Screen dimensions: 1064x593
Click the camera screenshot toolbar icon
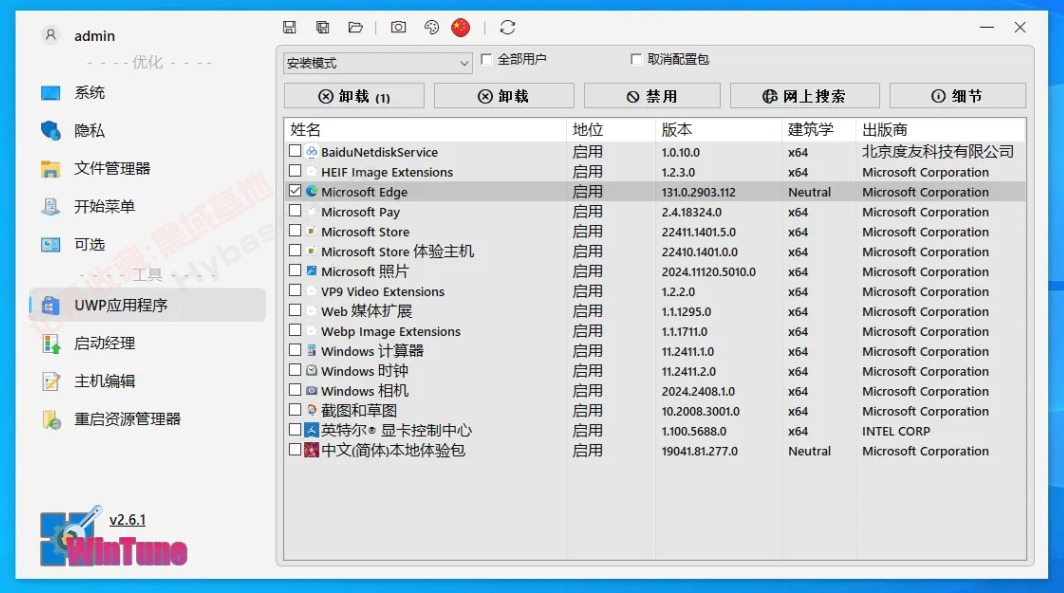[x=398, y=27]
